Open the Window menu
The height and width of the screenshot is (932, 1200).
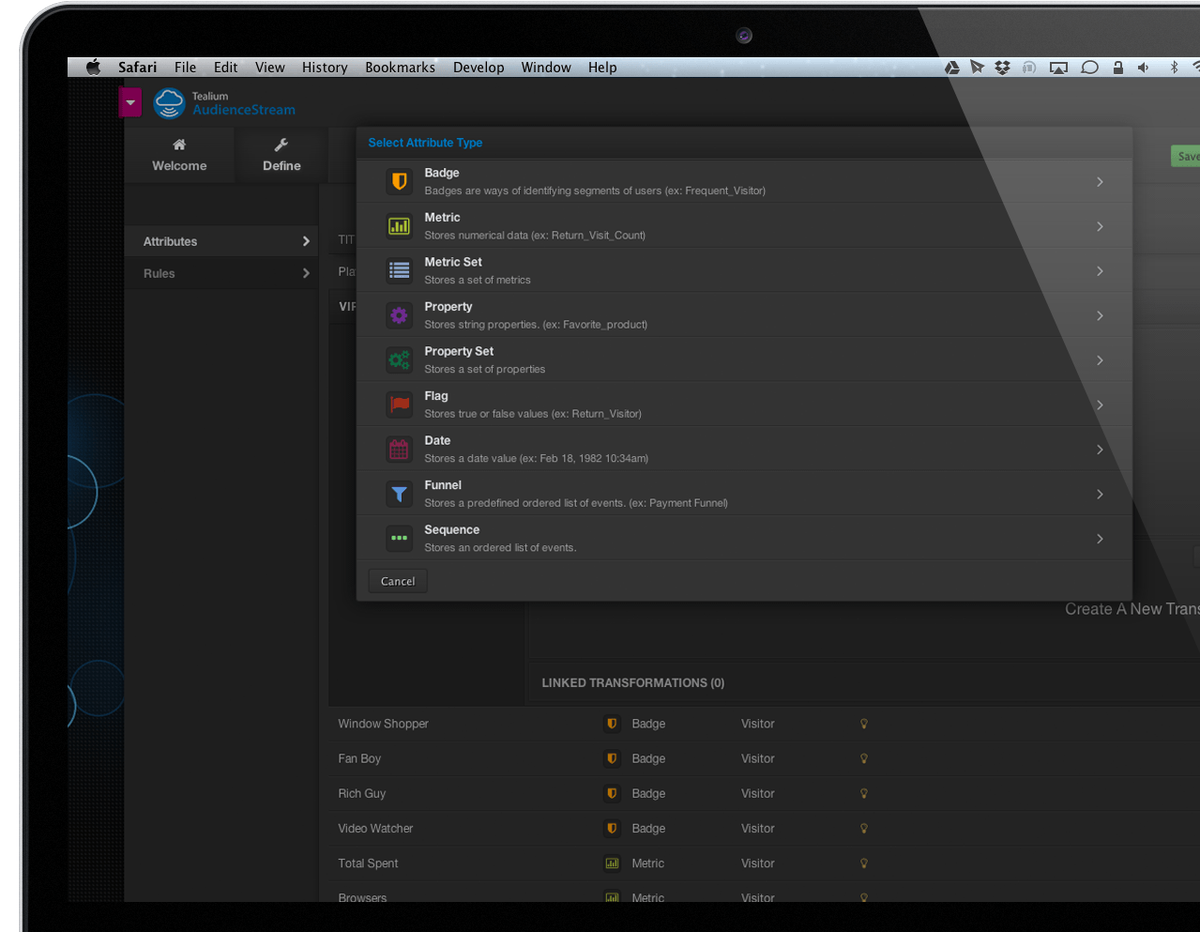point(546,67)
